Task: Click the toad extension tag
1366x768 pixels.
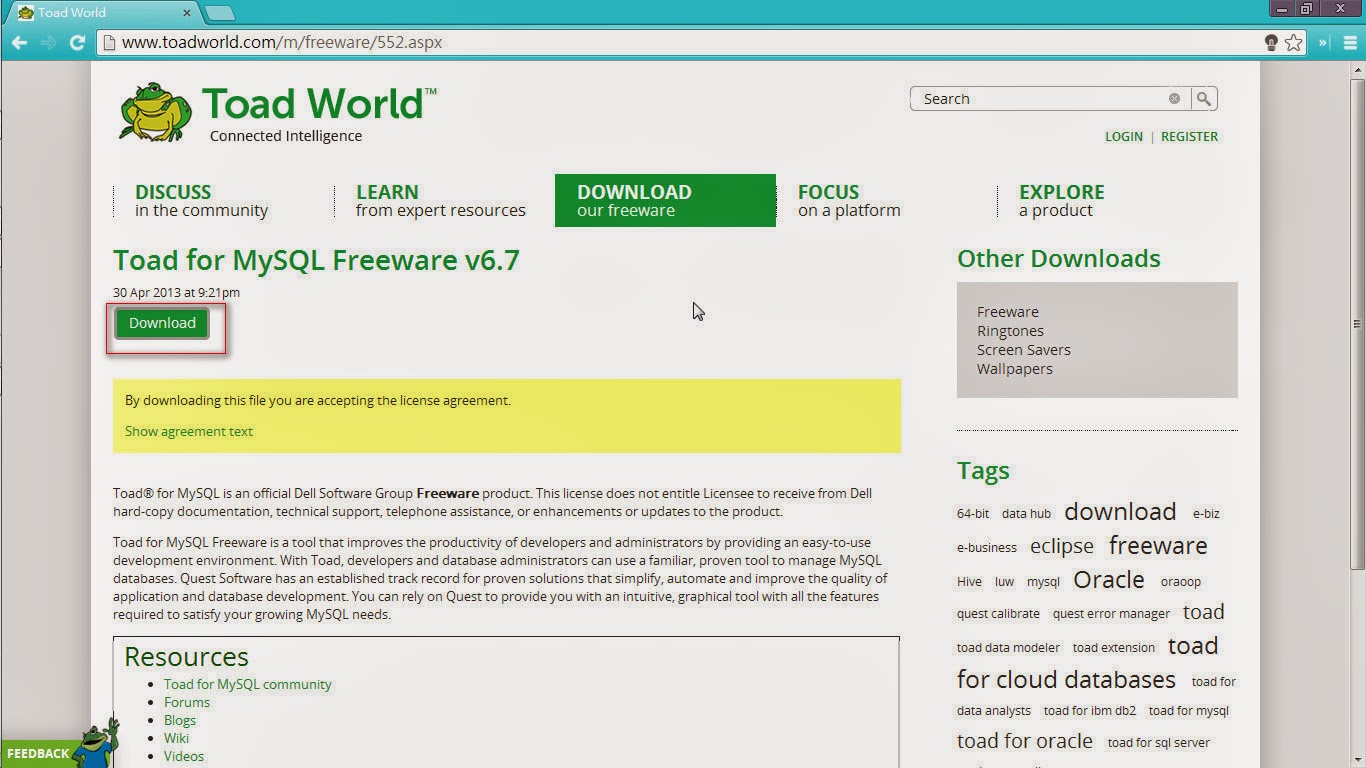Action: click(x=1114, y=648)
